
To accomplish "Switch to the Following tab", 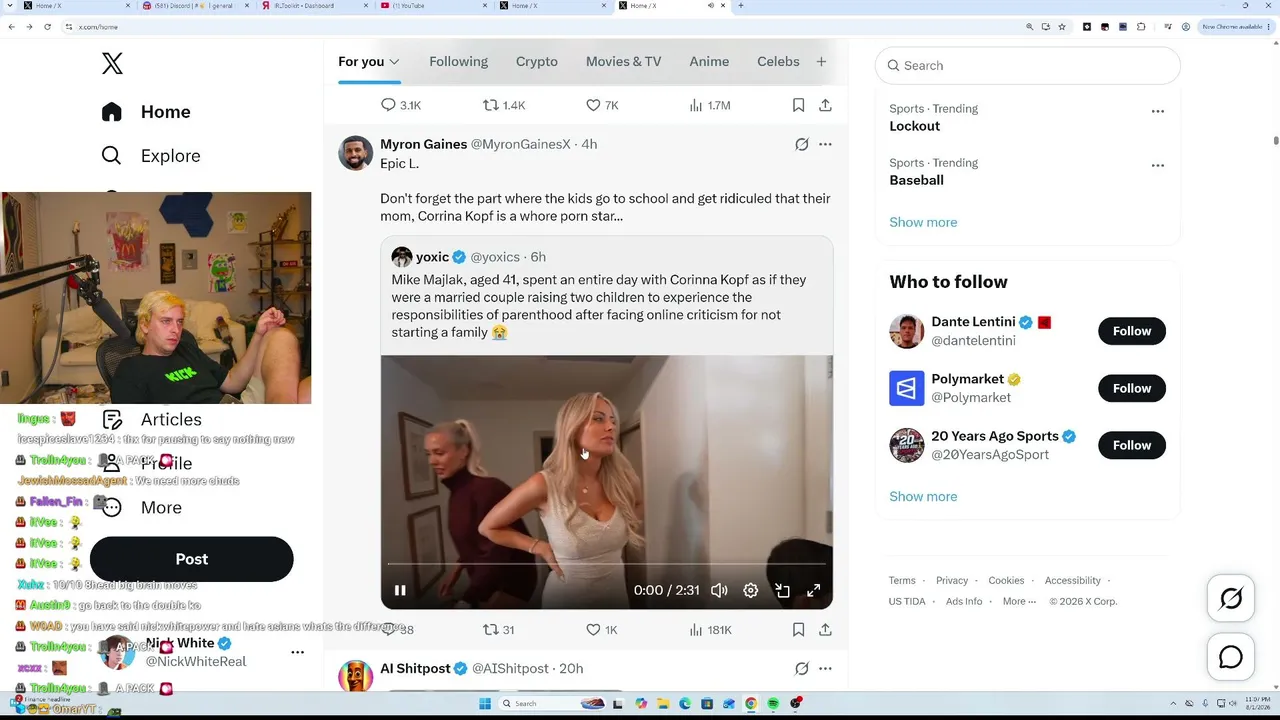I will point(458,62).
